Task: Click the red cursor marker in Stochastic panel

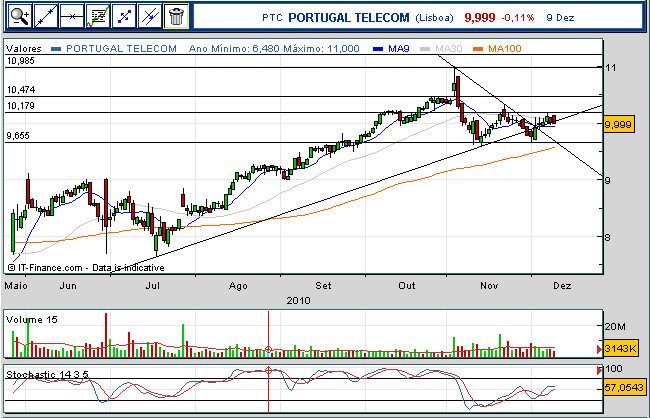Action: pyautogui.click(x=268, y=370)
